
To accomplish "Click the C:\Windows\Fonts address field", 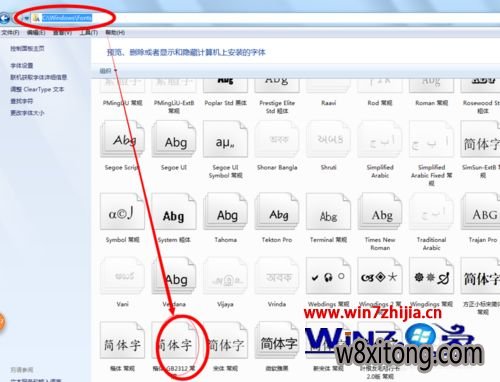I will pos(67,18).
